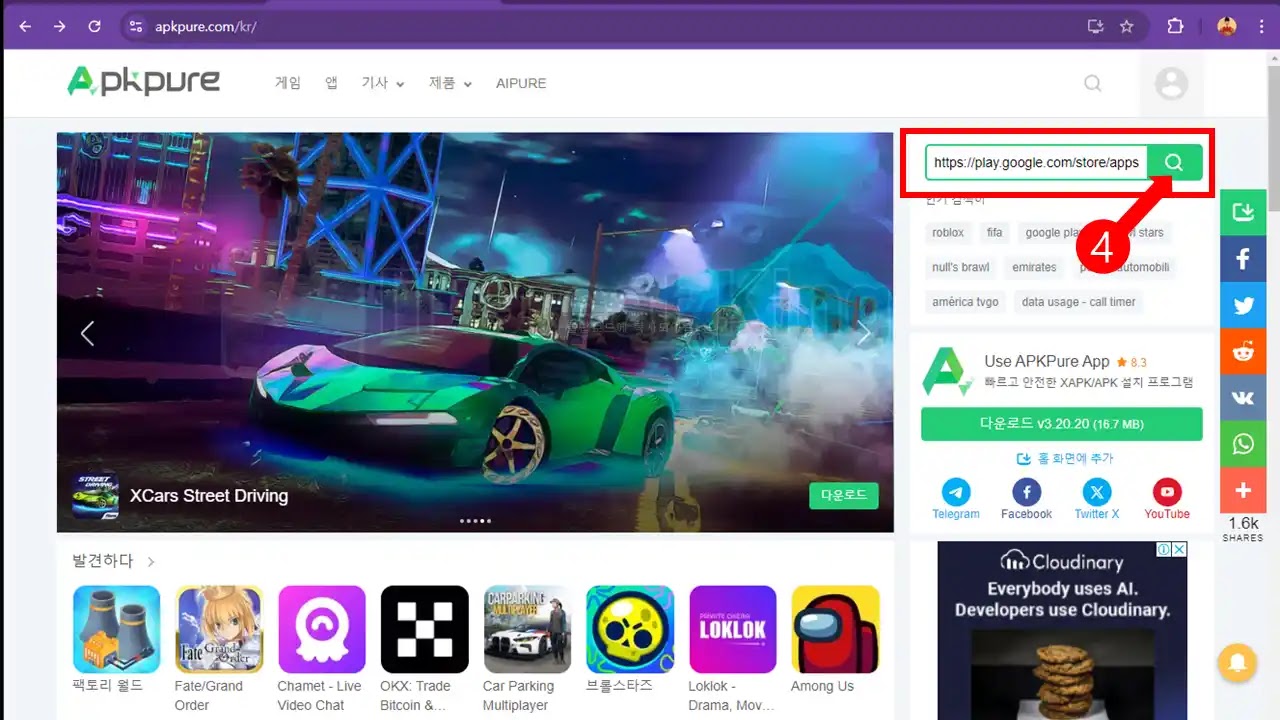Image resolution: width=1280 pixels, height=720 pixels.
Task: Open the 게임 menu item
Action: pos(288,83)
